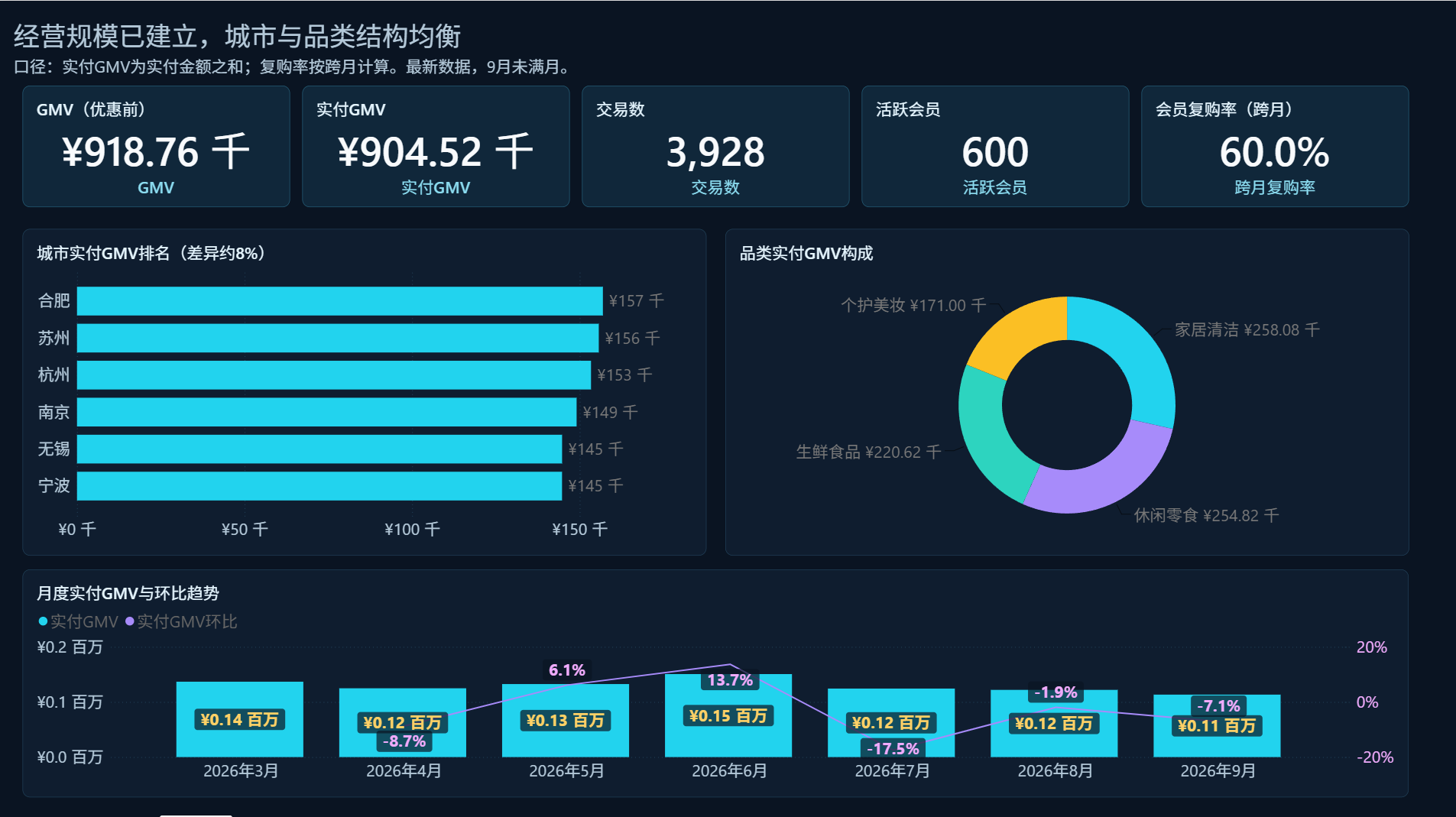Select the 2026年5月 column labeled ¥0.13 百万

pyautogui.click(x=566, y=720)
